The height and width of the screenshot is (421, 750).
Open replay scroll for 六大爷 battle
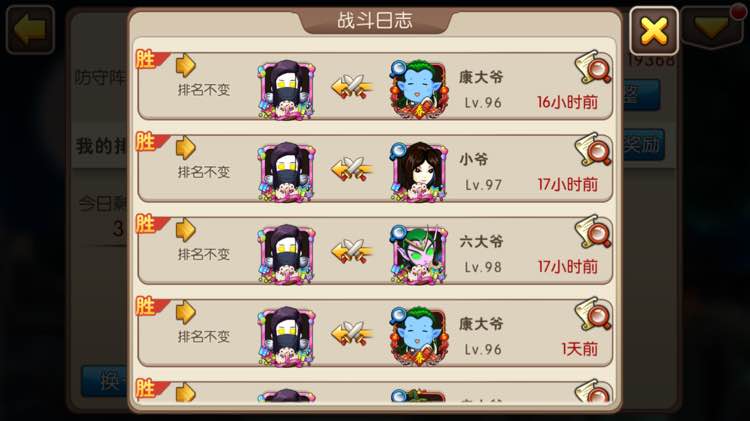tap(593, 232)
